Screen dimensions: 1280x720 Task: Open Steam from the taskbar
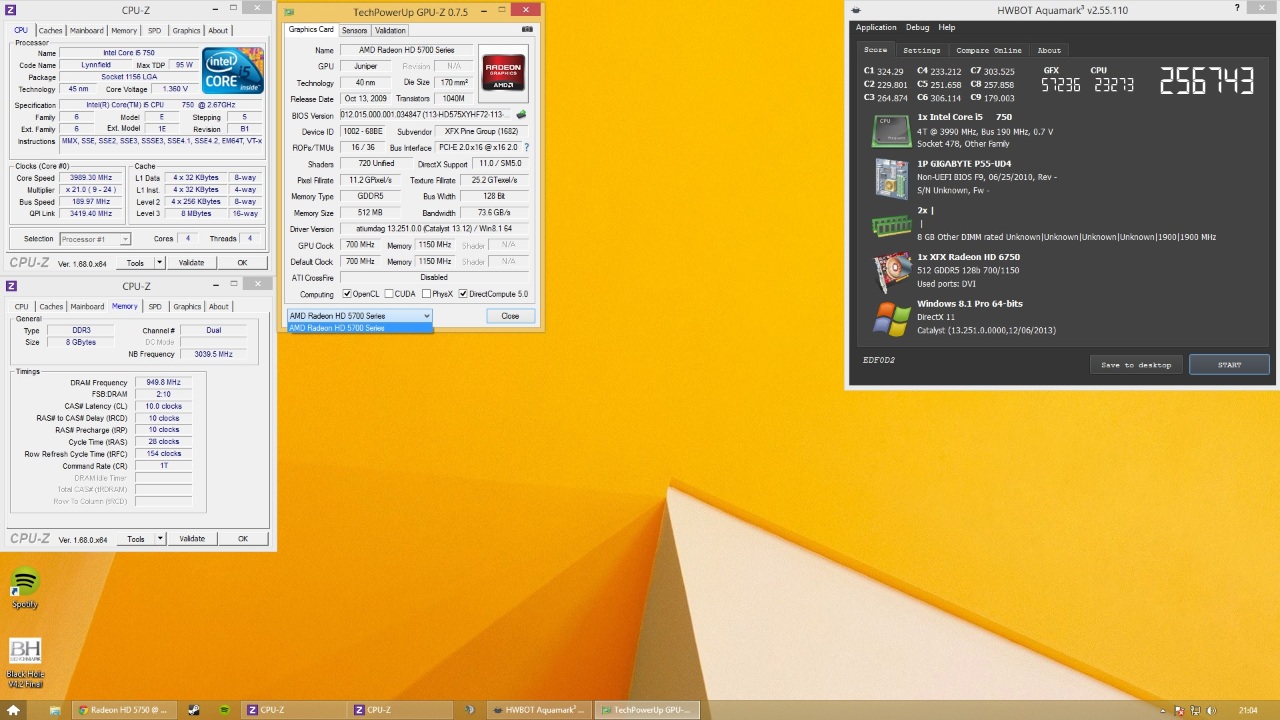(x=193, y=710)
